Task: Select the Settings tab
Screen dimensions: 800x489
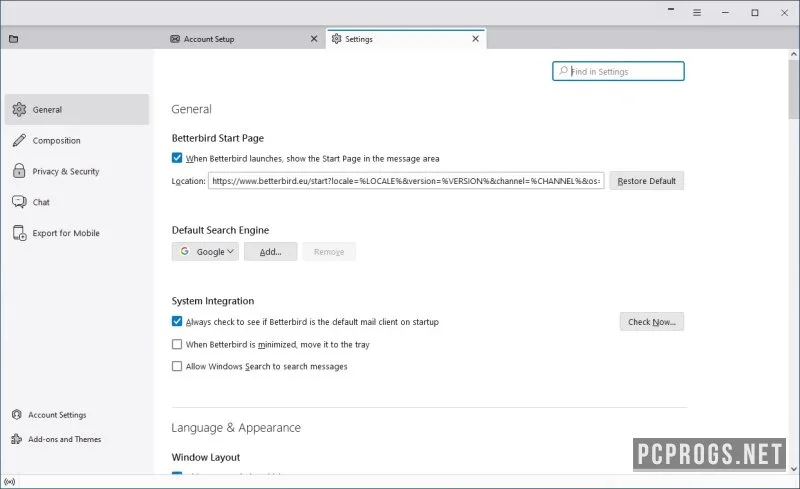Action: tap(406, 39)
